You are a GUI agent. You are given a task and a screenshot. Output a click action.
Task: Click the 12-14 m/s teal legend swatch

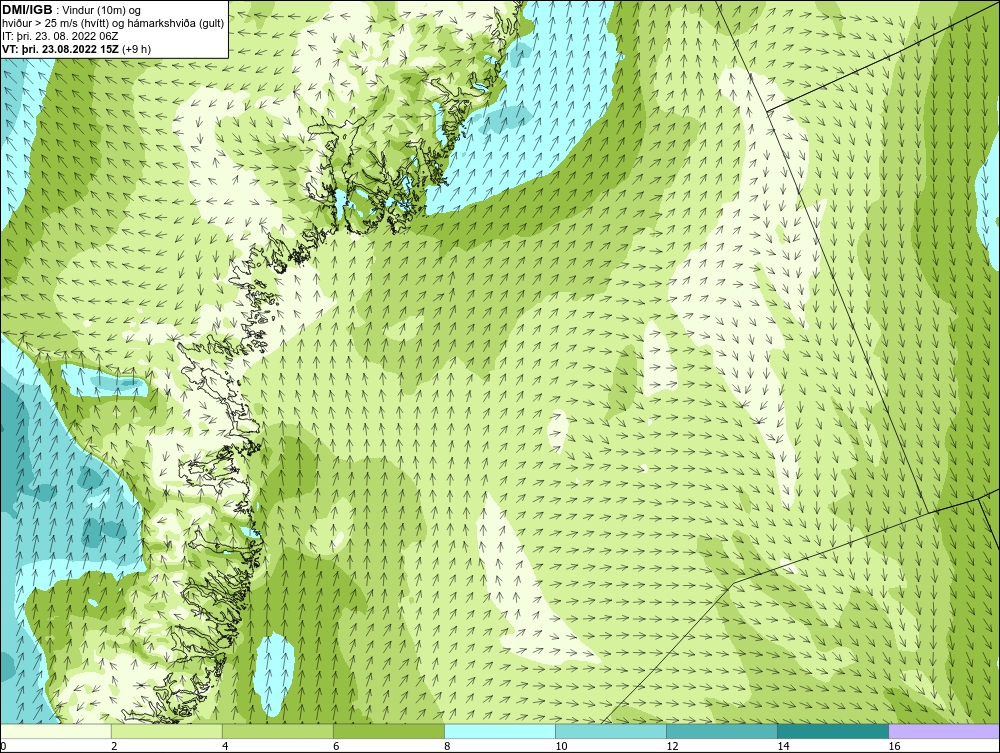tap(722, 731)
